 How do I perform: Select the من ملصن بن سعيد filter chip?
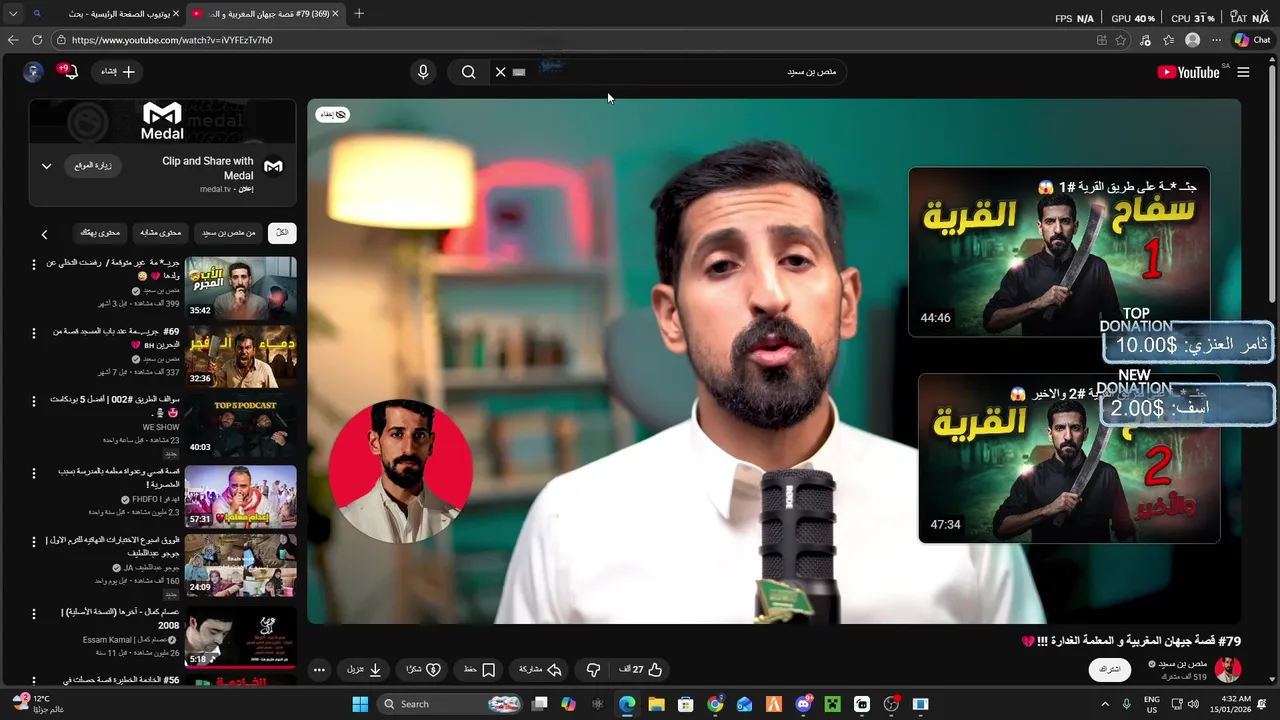[x=229, y=233]
